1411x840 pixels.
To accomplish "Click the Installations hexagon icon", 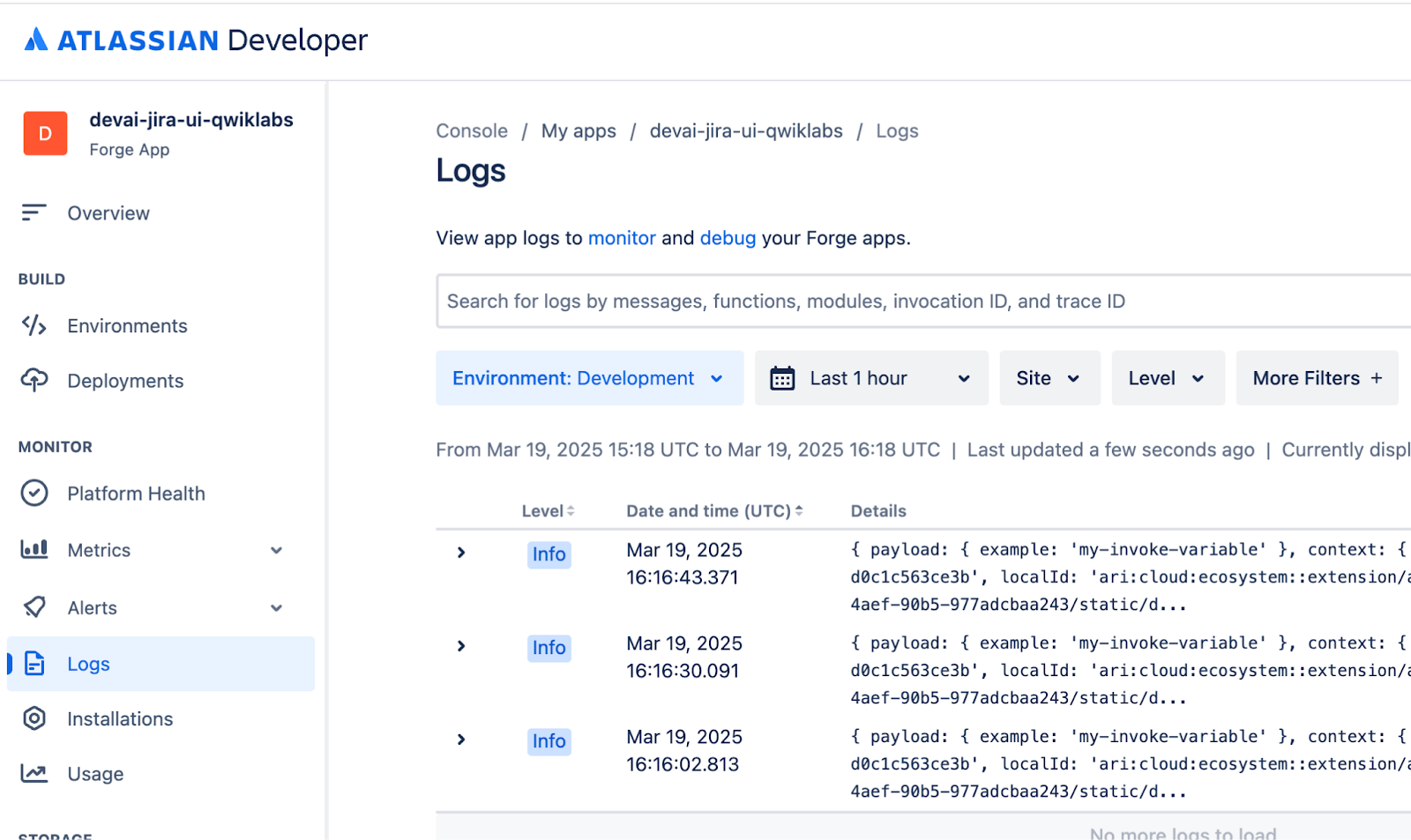I will [x=34, y=719].
